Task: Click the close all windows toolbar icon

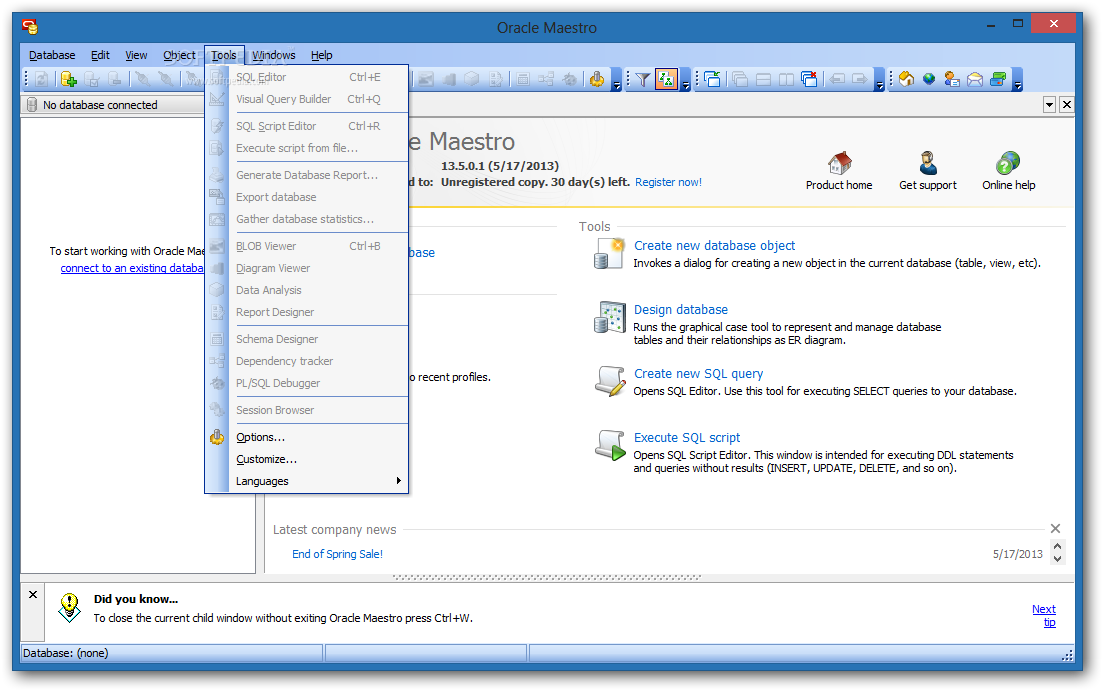Action: click(810, 80)
